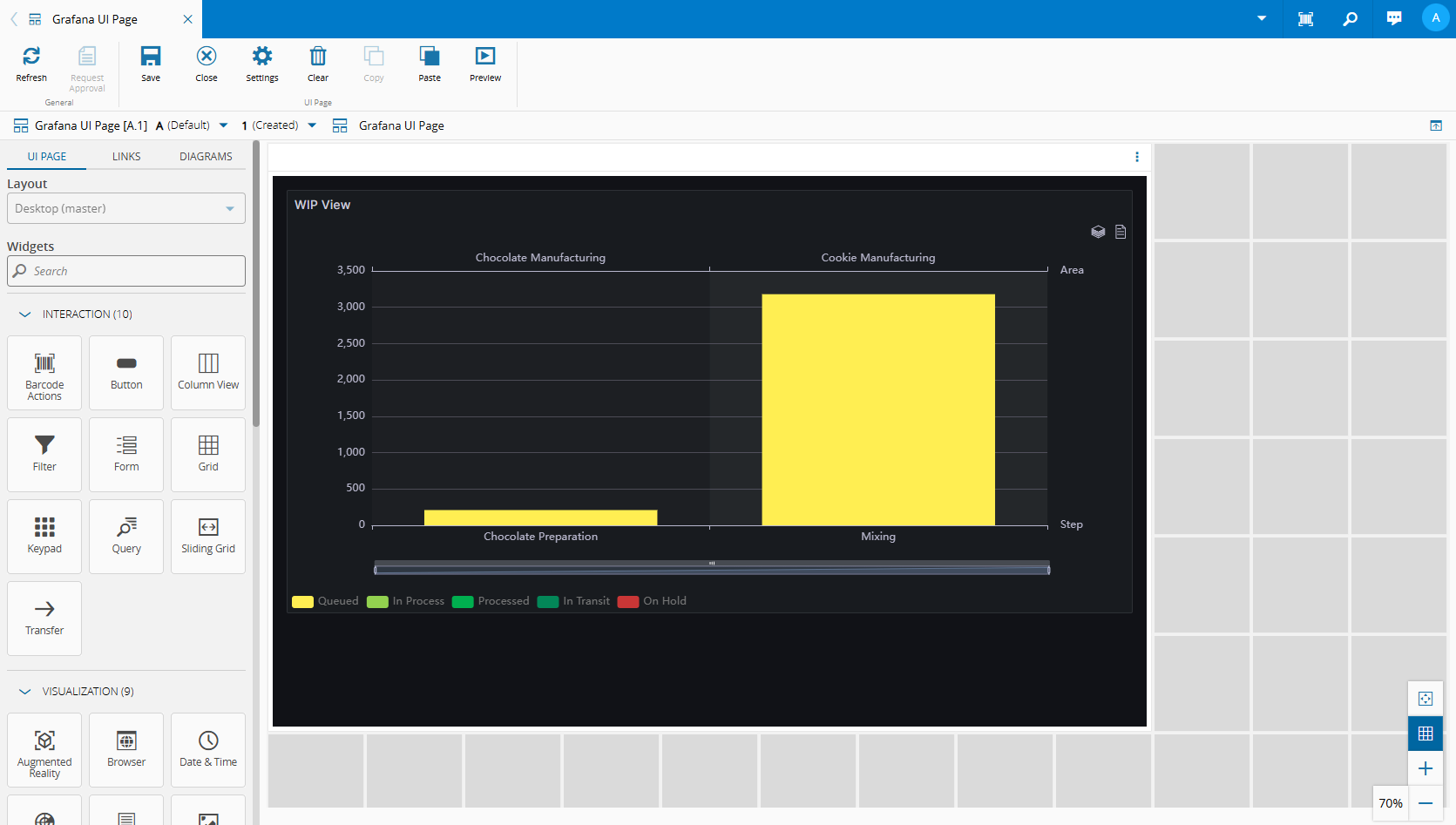This screenshot has width=1456, height=825.
Task: Switch to the LINKS tab
Action: 126,157
